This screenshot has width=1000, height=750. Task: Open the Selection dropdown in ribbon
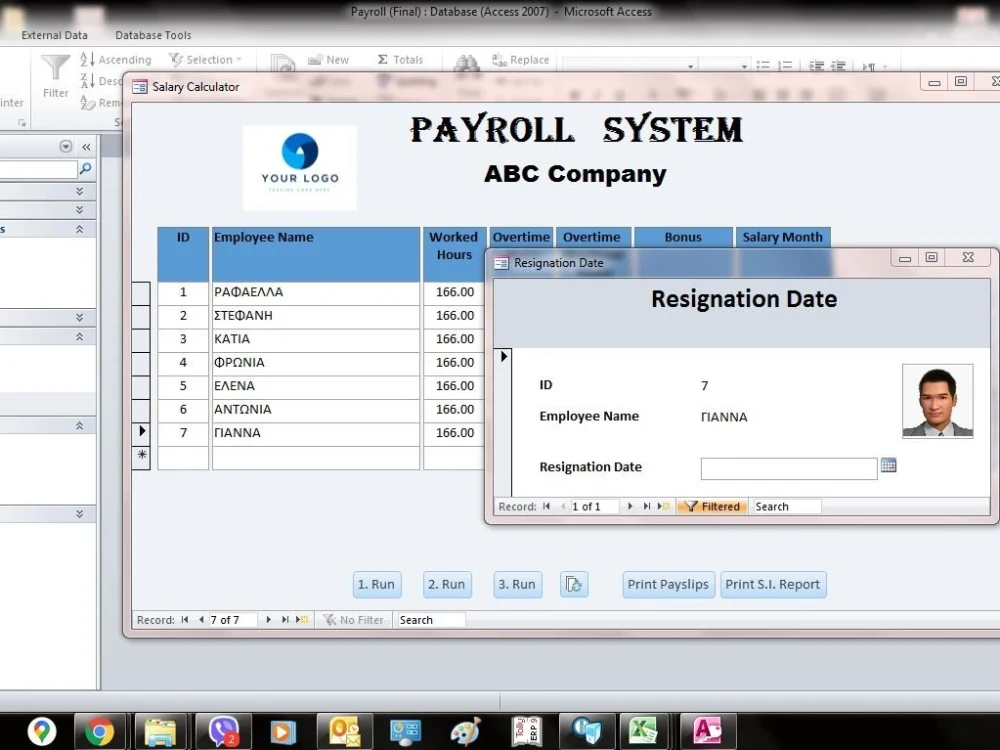click(x=206, y=59)
